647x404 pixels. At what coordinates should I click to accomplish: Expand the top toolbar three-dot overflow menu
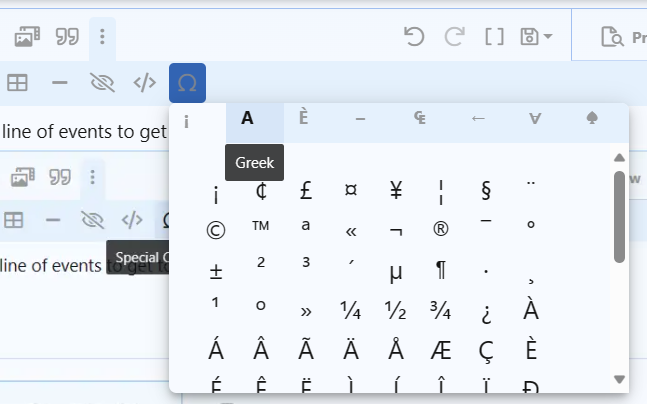tap(102, 37)
